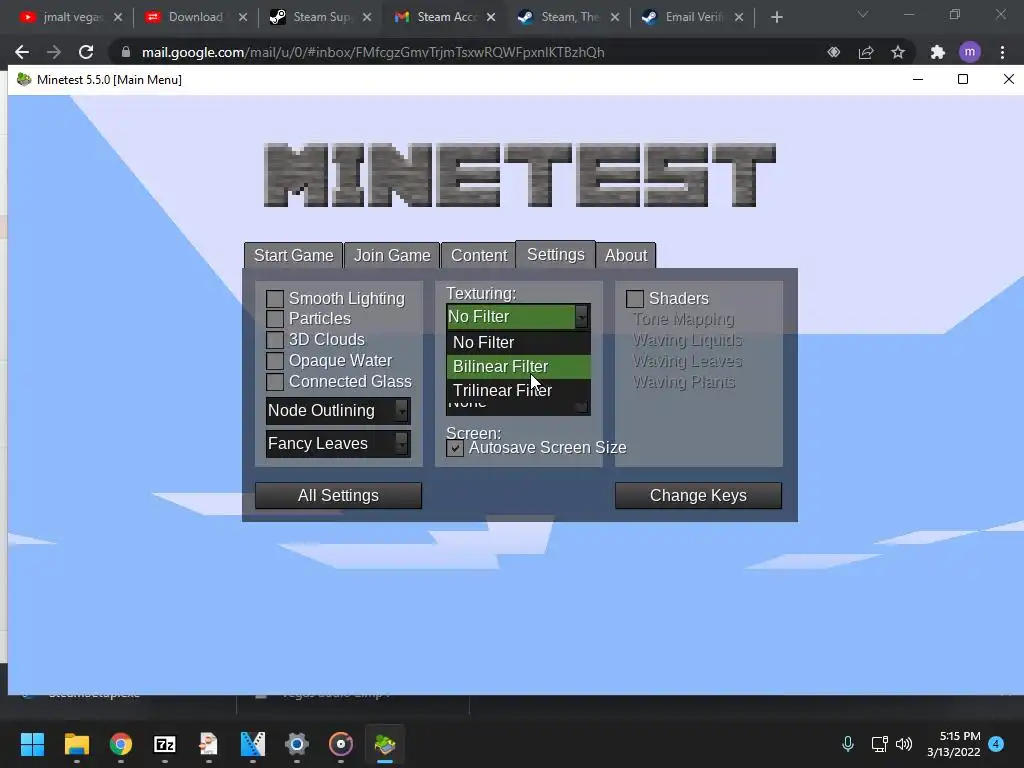Open the document app in taskbar

tap(208, 744)
